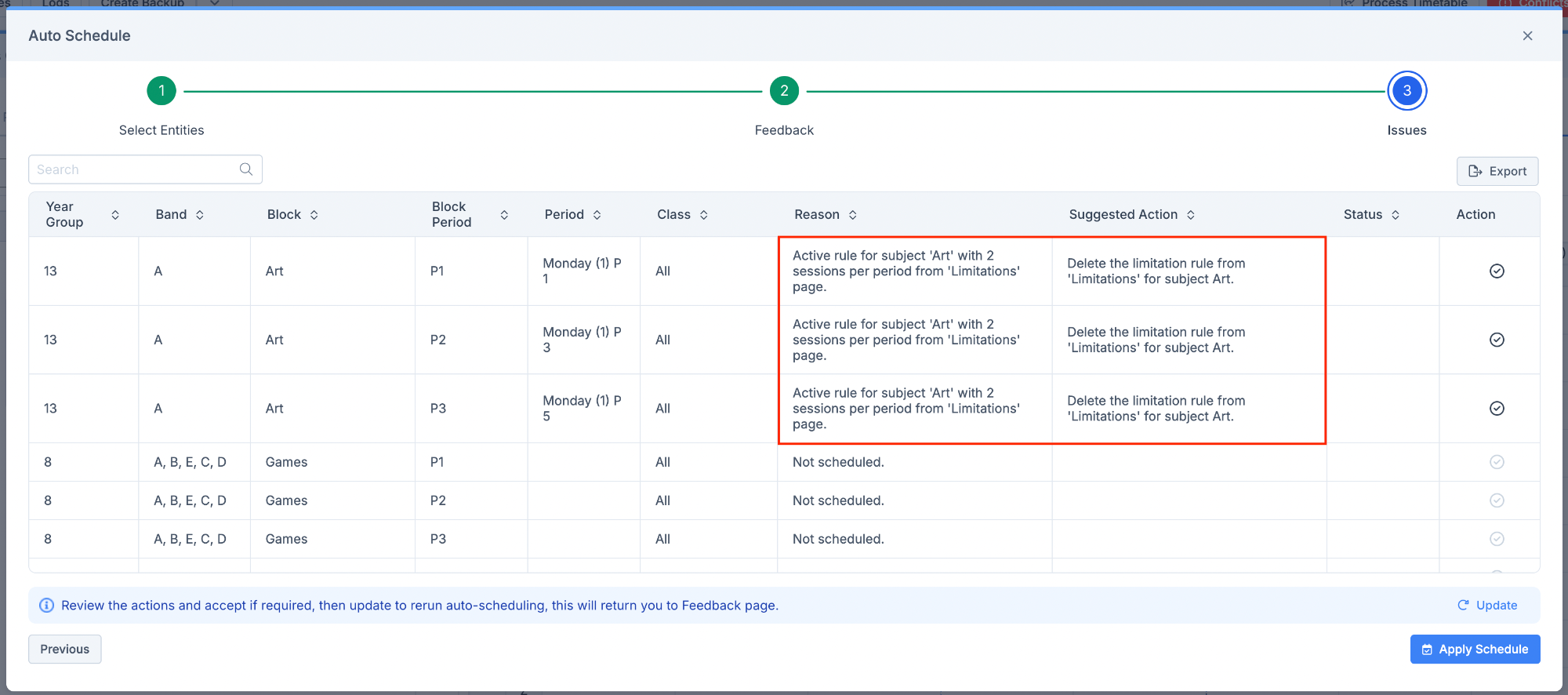1568x695 pixels.
Task: Sort the Period column
Action: (x=597, y=215)
